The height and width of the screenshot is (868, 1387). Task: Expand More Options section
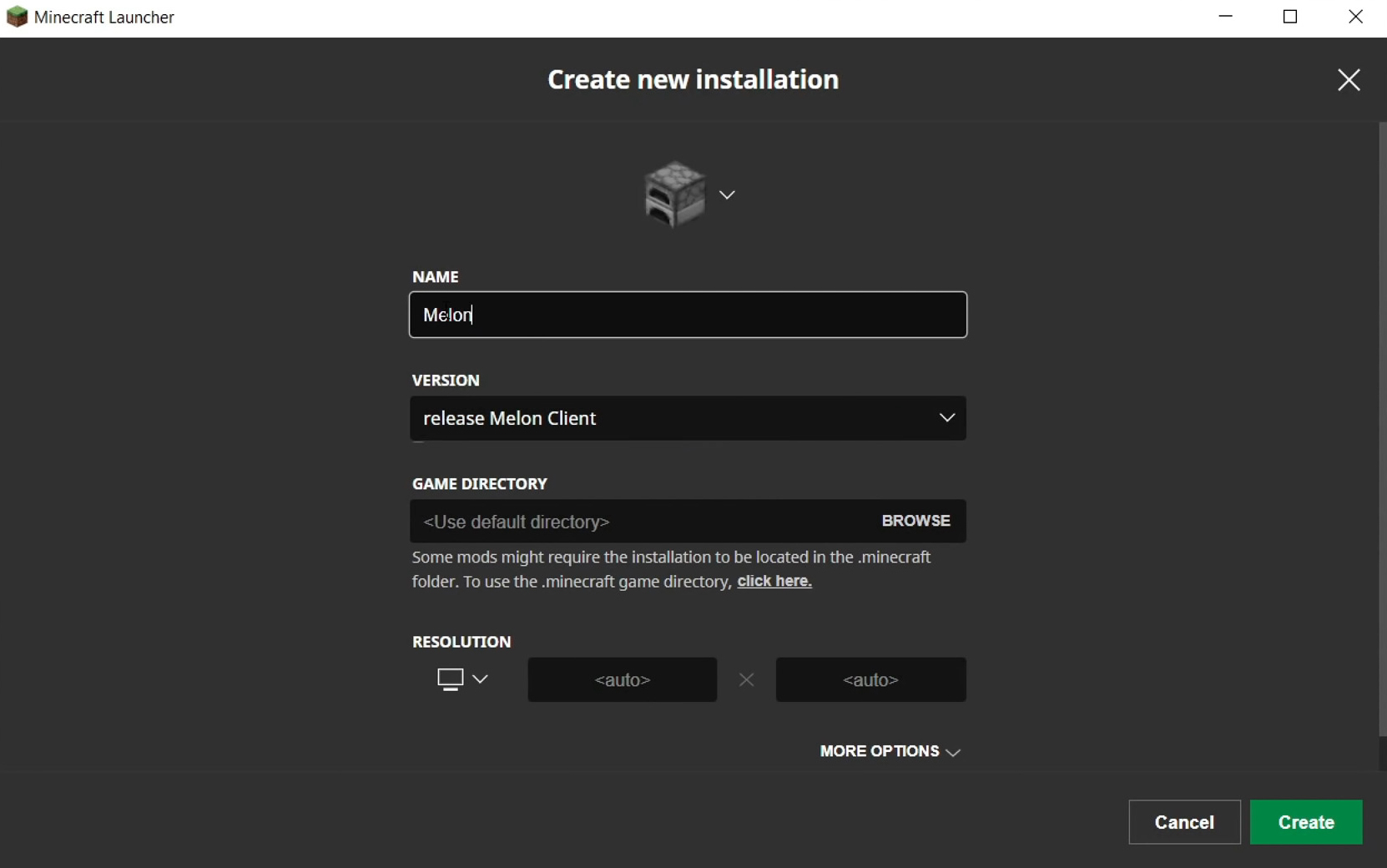click(x=890, y=751)
